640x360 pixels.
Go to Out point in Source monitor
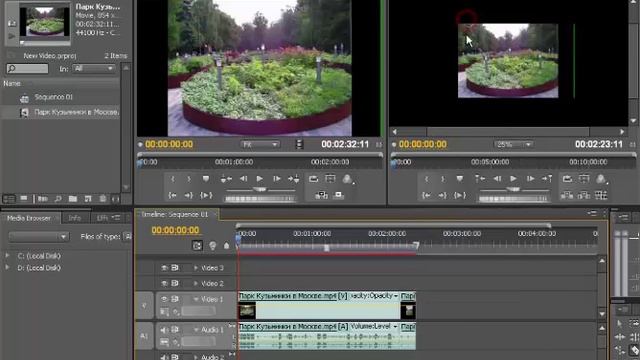(189, 196)
